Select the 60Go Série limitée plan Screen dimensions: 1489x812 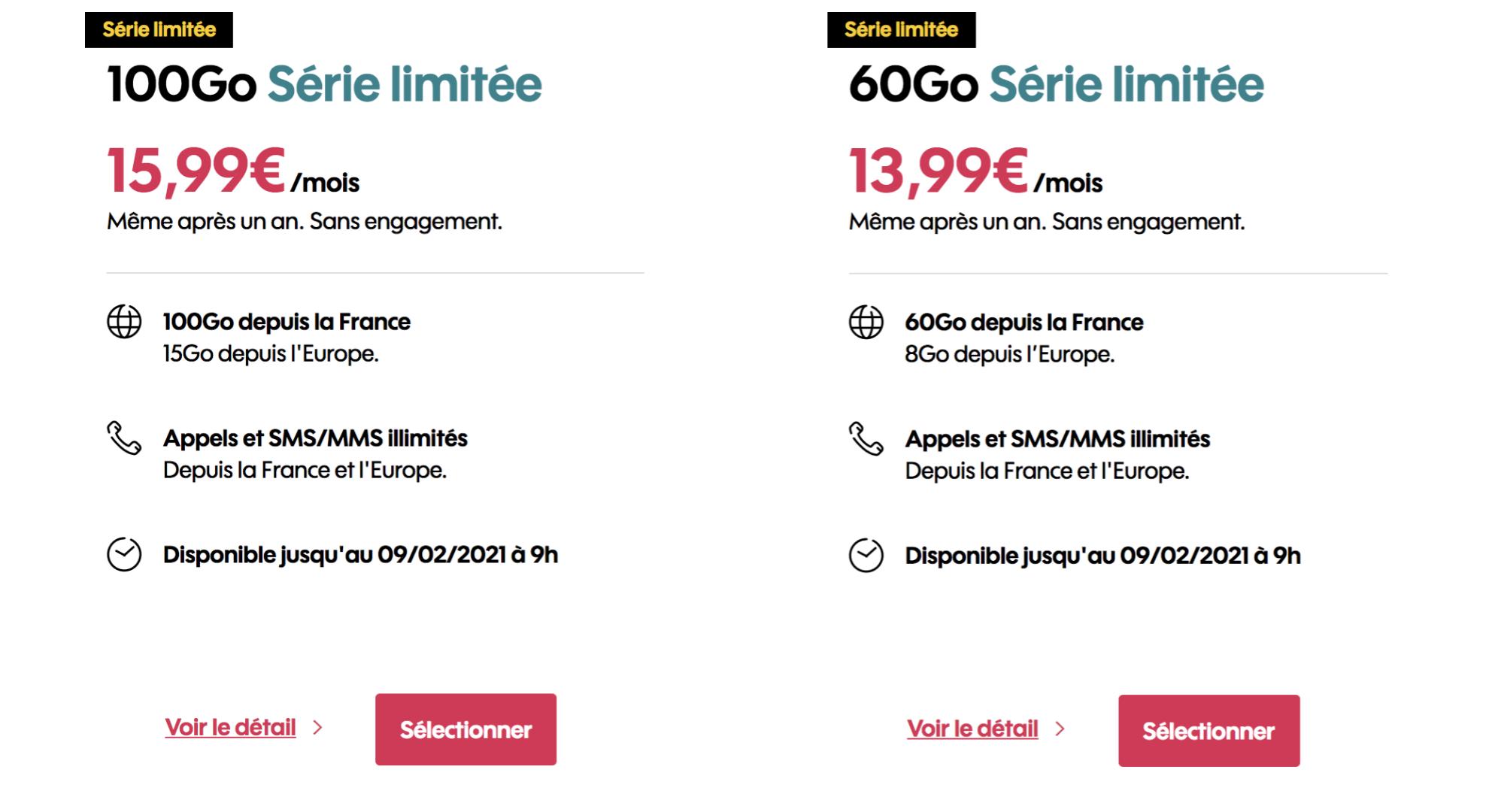point(1208,731)
